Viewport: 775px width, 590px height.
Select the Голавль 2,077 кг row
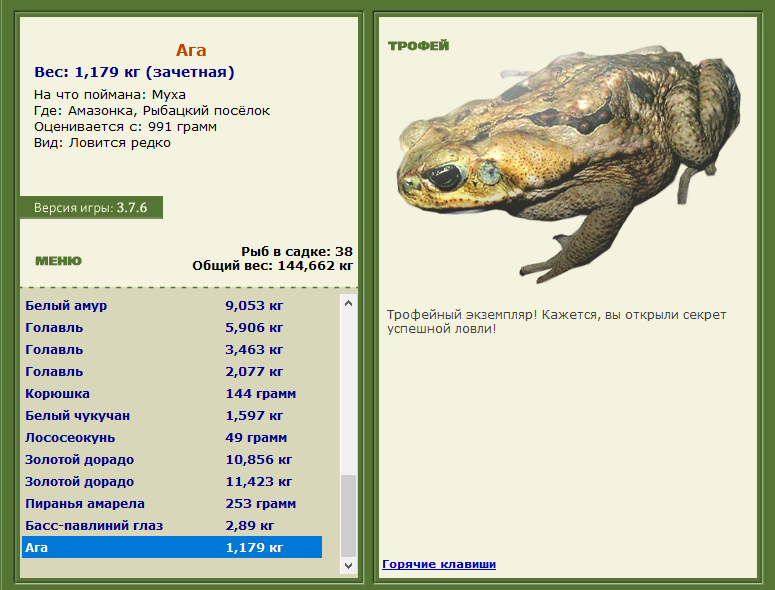[172, 372]
